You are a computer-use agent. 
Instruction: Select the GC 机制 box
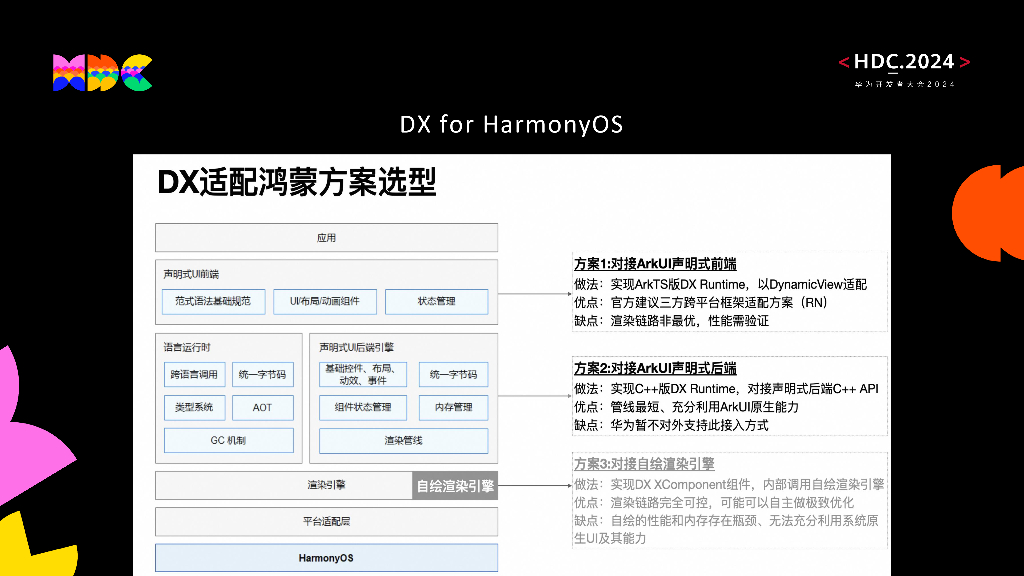[x=229, y=441]
